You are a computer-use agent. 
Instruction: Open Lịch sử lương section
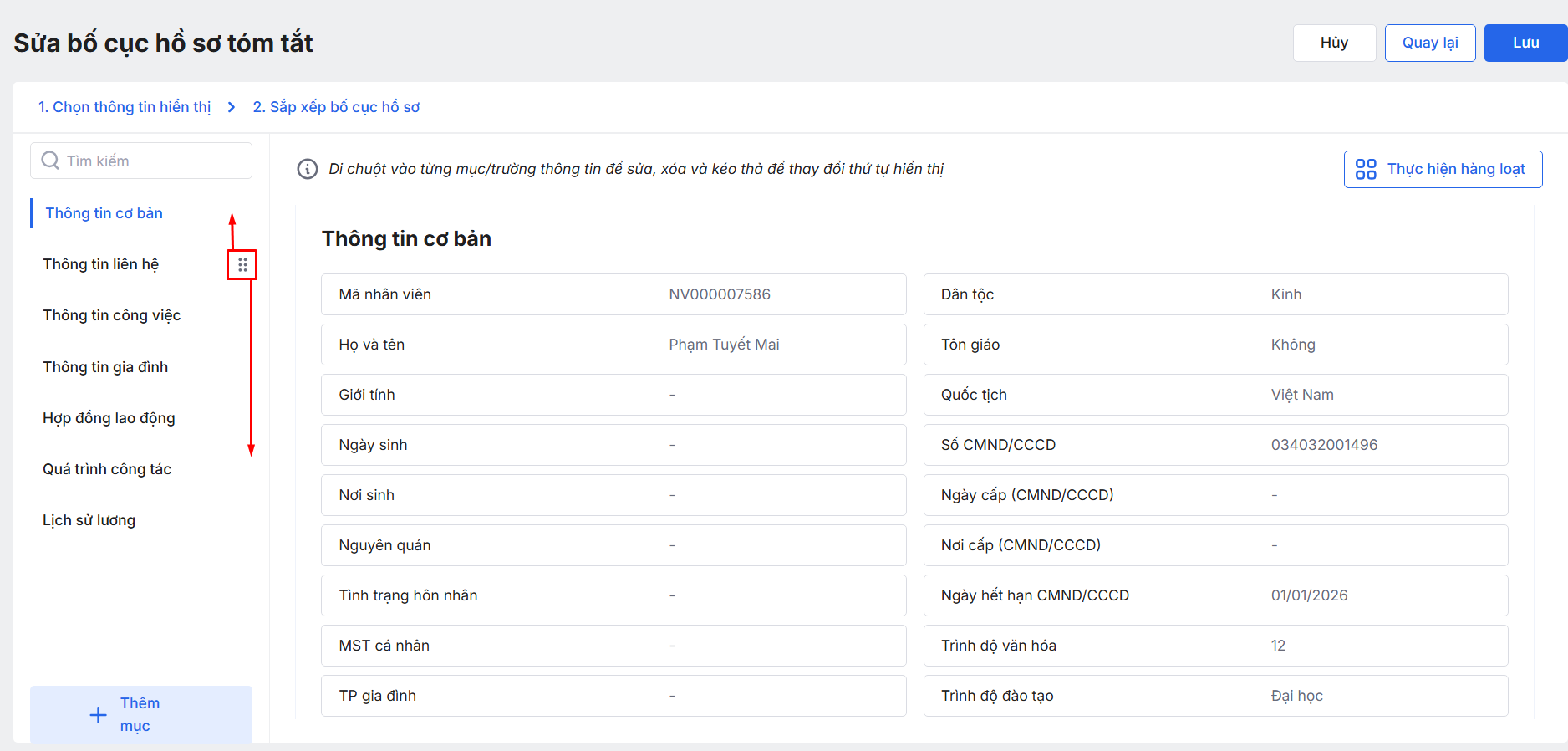[x=89, y=520]
